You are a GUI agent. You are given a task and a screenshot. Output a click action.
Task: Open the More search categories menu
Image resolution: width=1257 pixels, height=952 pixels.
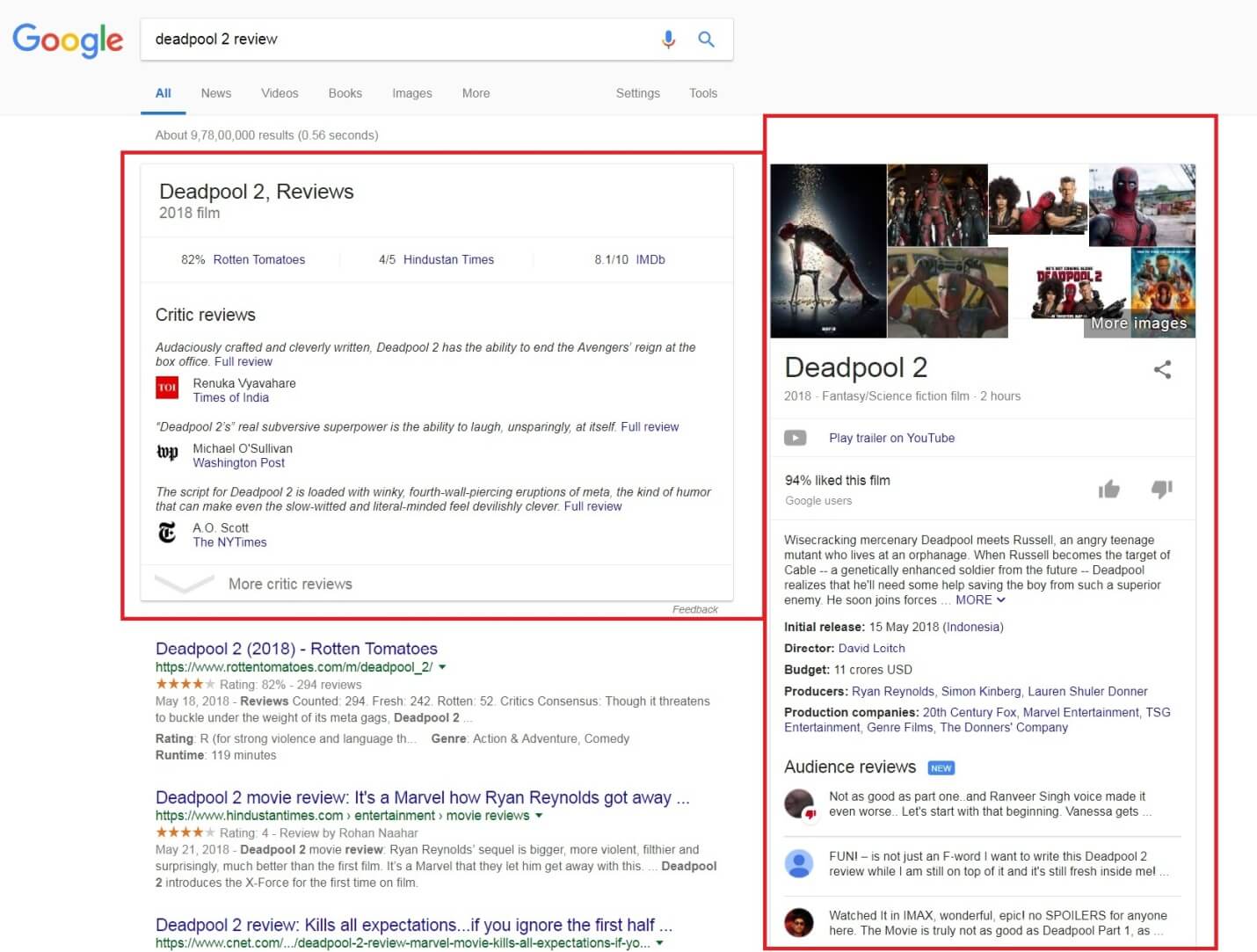tap(476, 93)
